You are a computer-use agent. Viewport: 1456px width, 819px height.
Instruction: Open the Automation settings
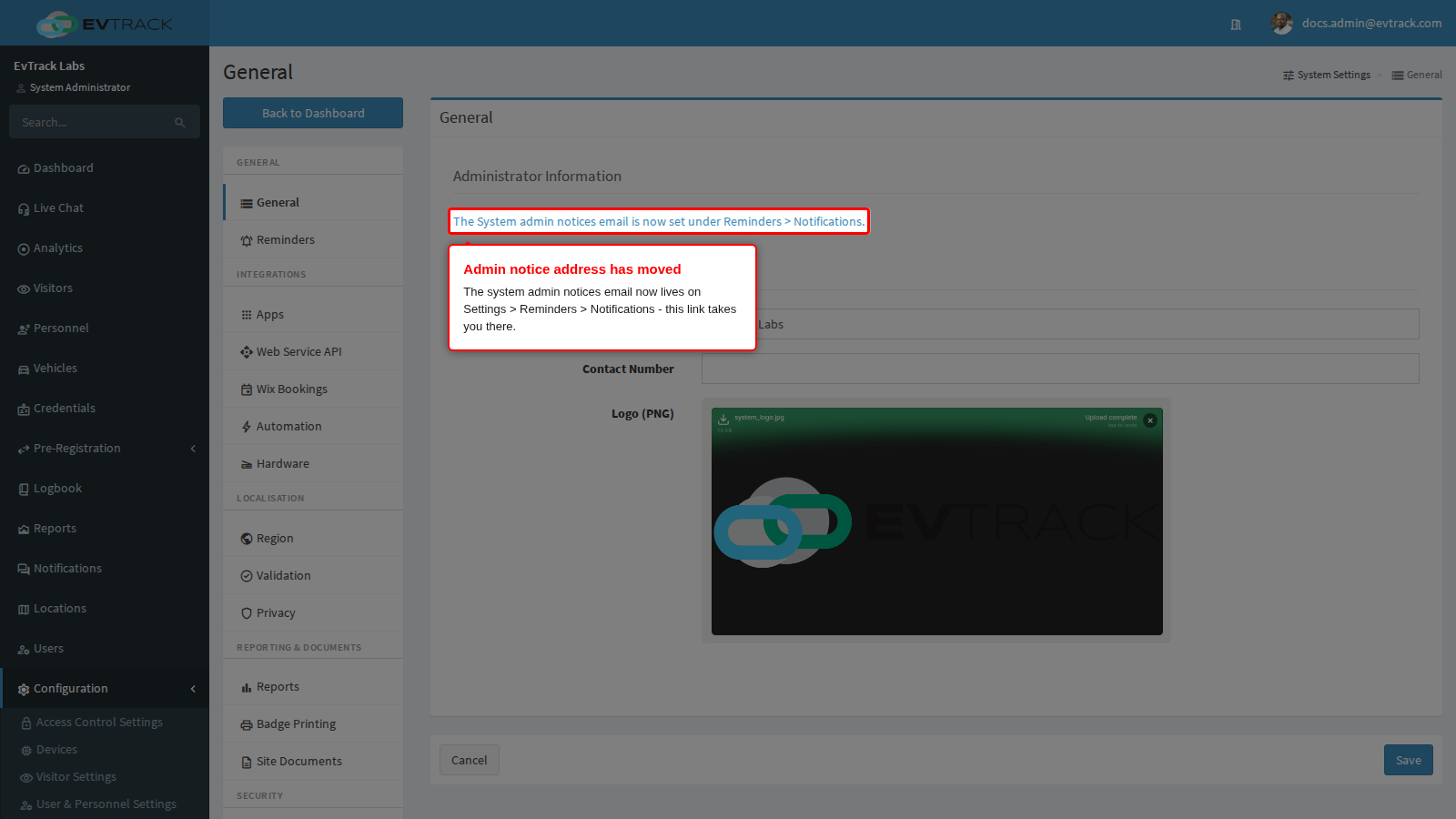(x=313, y=427)
